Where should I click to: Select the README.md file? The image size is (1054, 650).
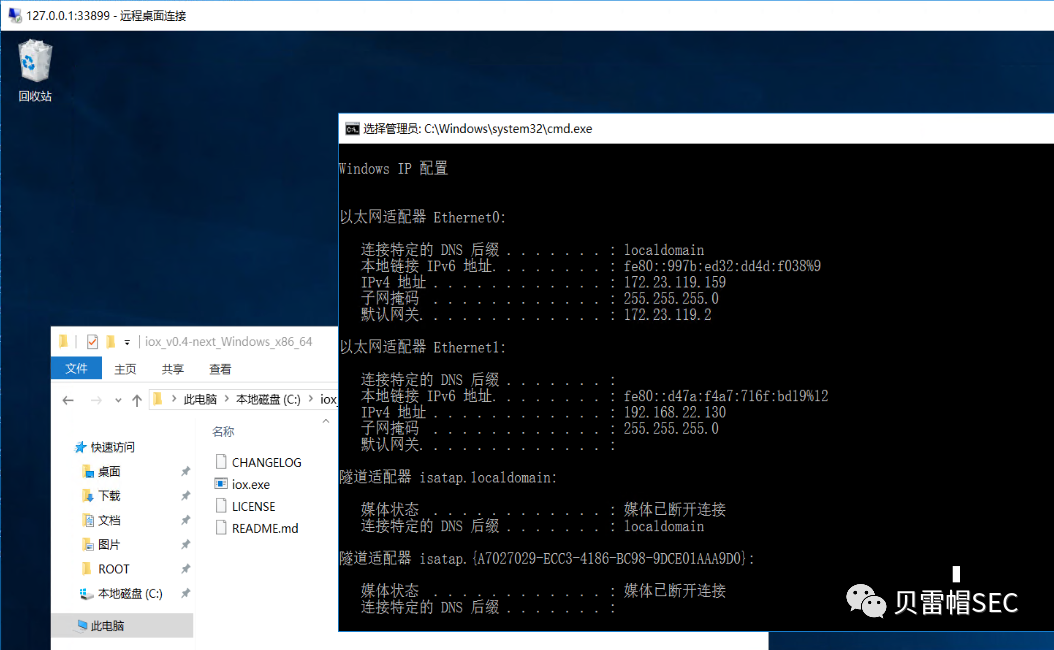(264, 528)
